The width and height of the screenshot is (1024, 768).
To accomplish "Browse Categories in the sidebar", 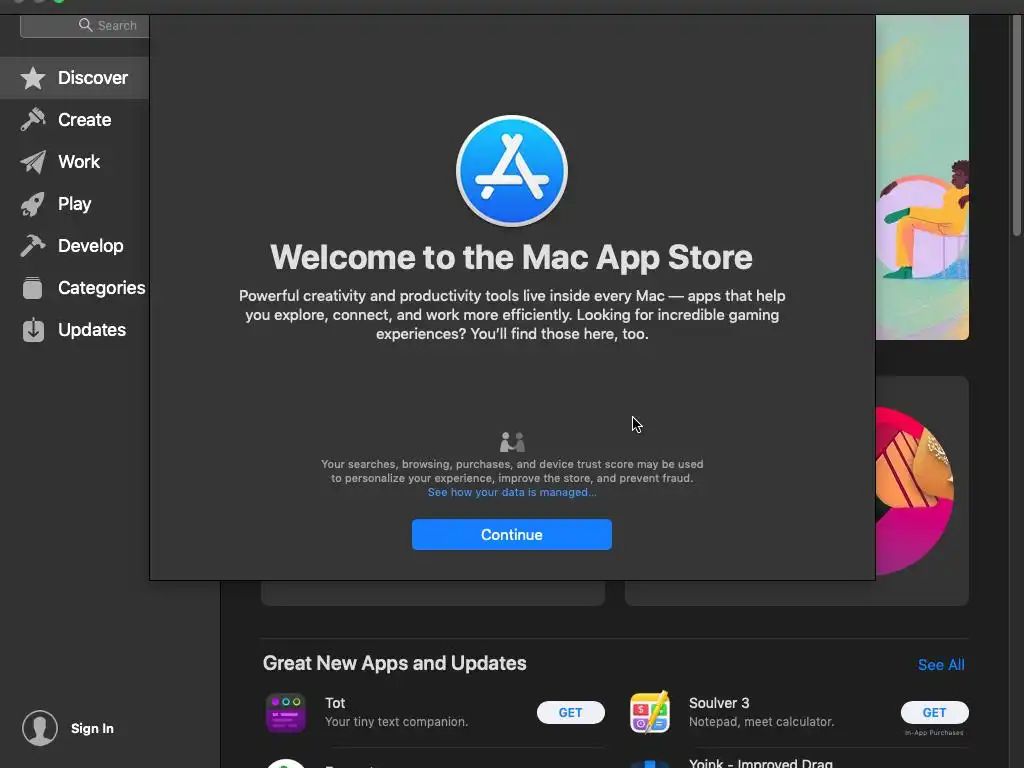I will pos(74,288).
